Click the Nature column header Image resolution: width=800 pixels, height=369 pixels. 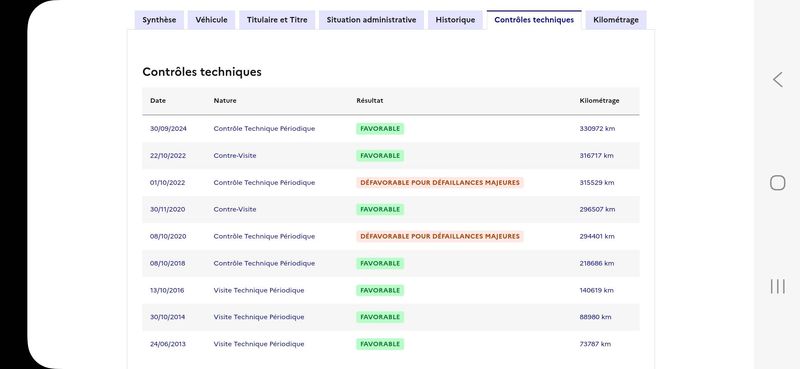(x=225, y=101)
